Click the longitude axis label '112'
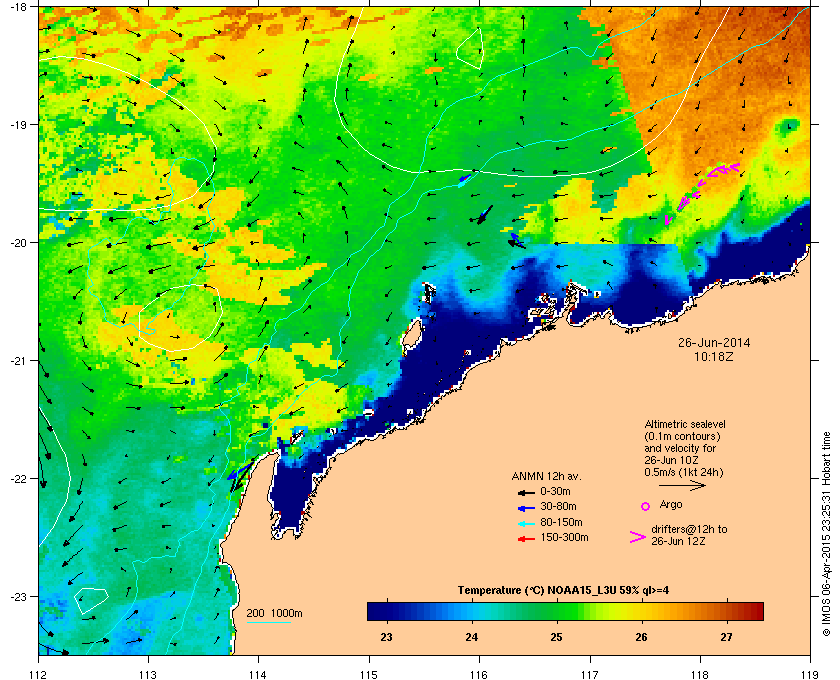840x680 pixels. point(39,674)
